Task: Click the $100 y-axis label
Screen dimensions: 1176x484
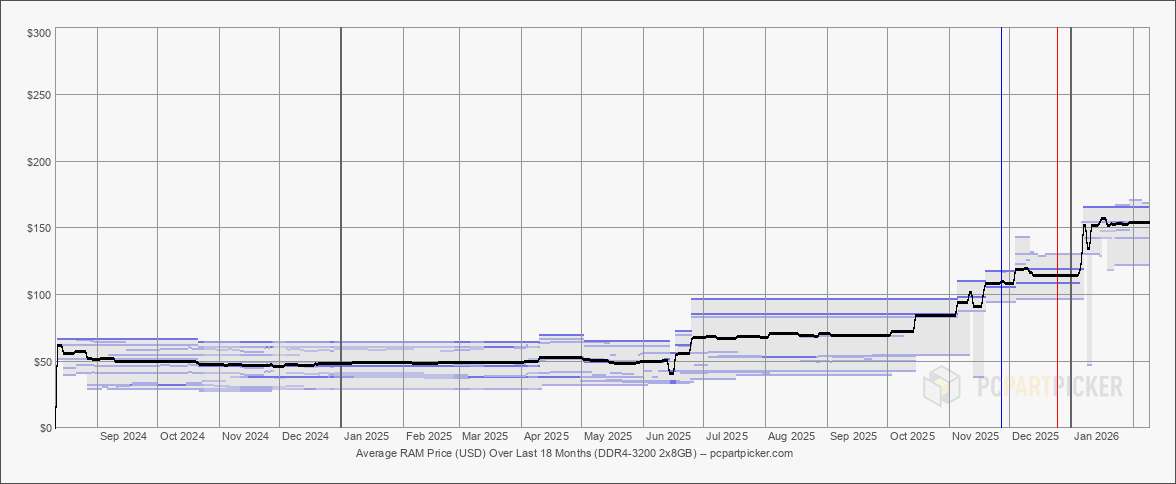Action: [40, 294]
